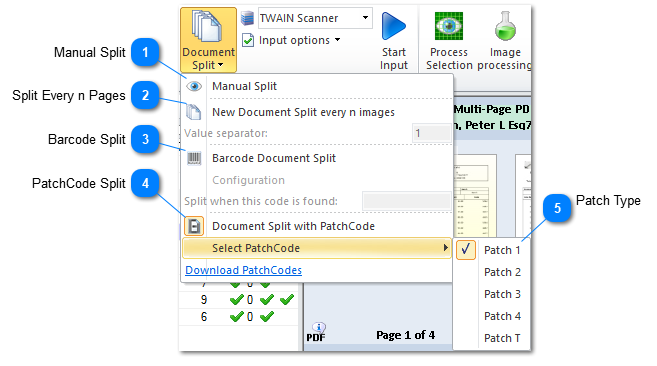
Task: Select Patch 2 from submenu
Action: (x=502, y=272)
